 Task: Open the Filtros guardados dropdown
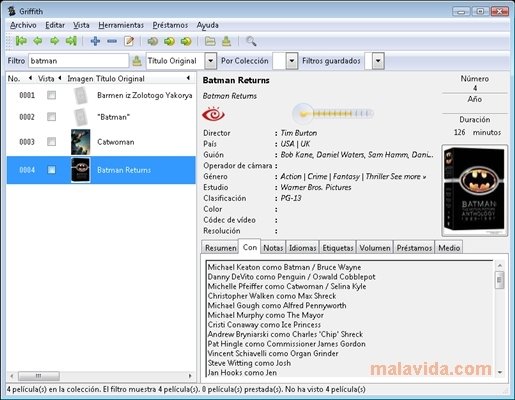(x=378, y=61)
